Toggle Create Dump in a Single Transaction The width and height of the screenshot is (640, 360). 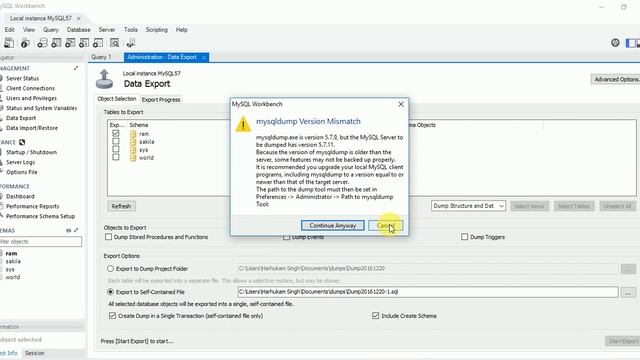coord(112,316)
